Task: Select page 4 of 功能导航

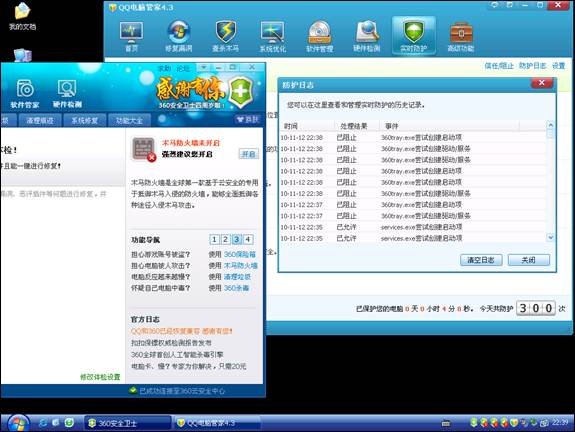Action: 248,239
